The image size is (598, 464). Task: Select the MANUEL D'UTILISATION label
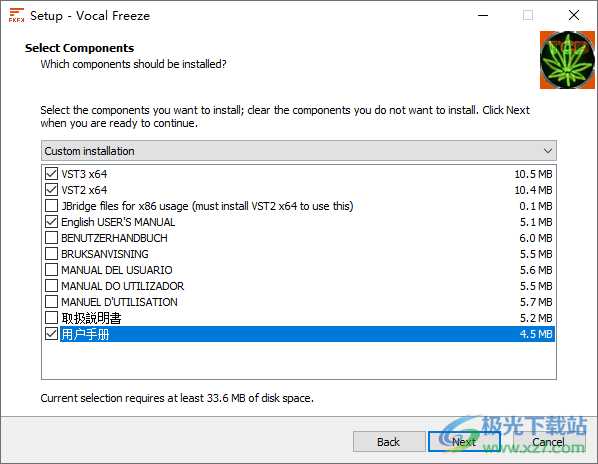point(119,302)
